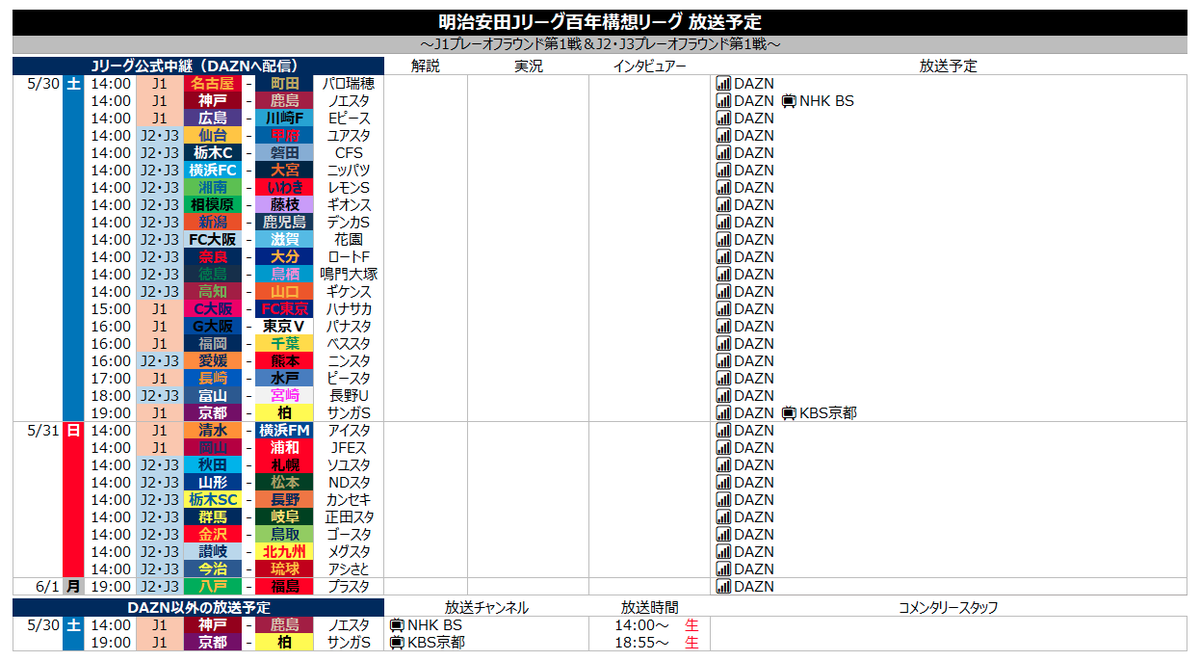Select the 浦和 team cell

pos(284,447)
